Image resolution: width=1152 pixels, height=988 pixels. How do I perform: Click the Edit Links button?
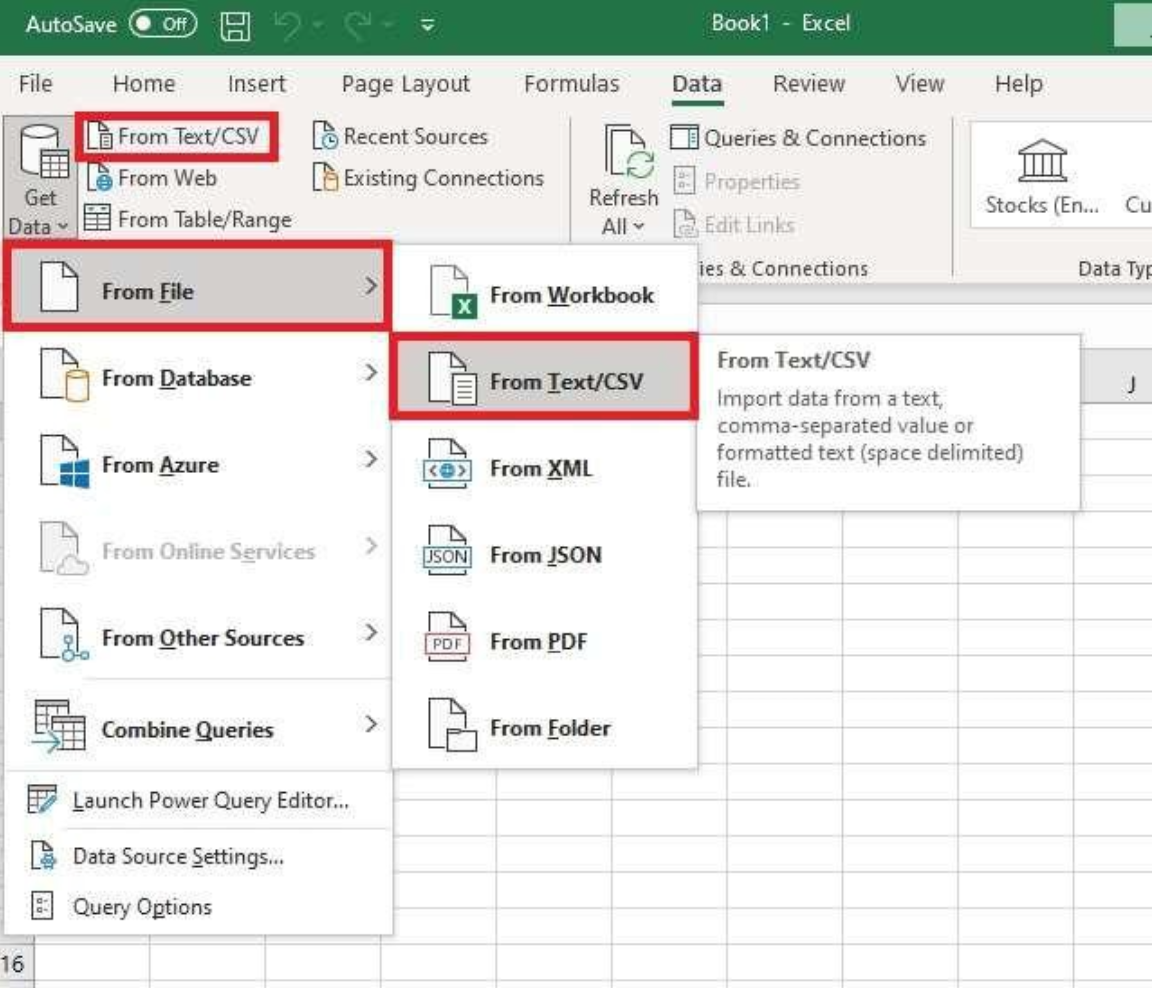tap(734, 224)
